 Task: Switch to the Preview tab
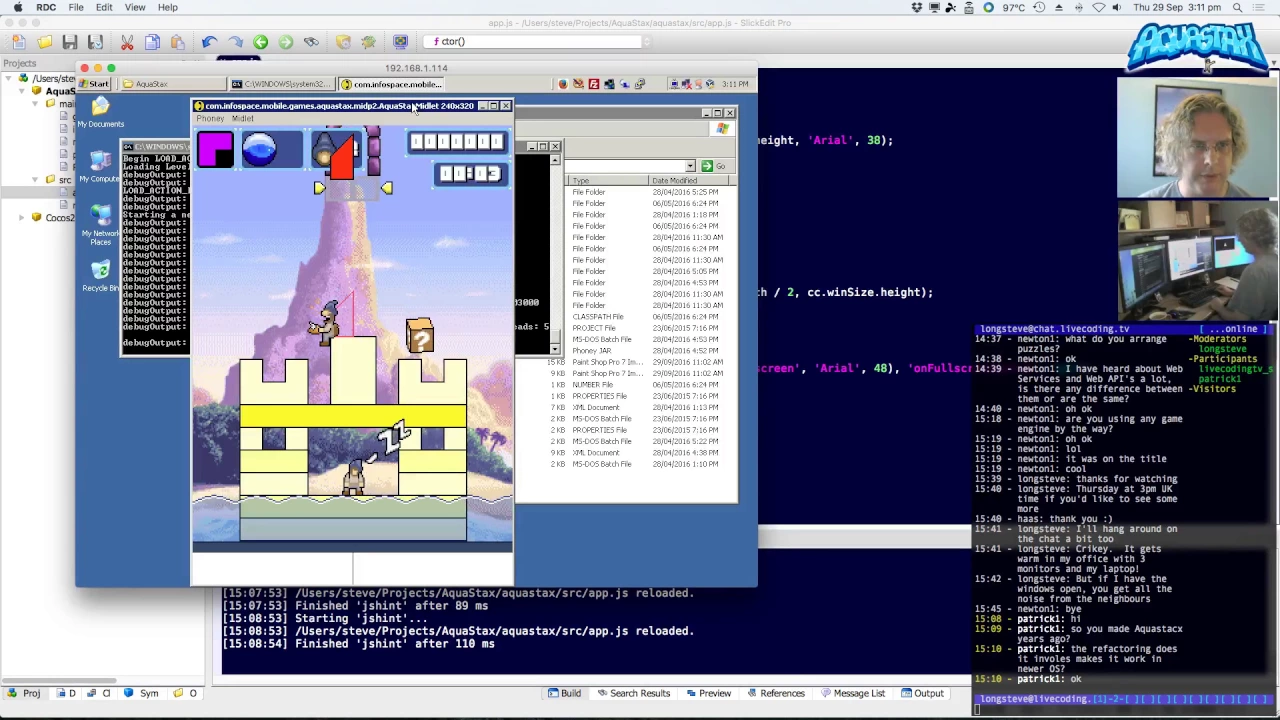[707, 693]
